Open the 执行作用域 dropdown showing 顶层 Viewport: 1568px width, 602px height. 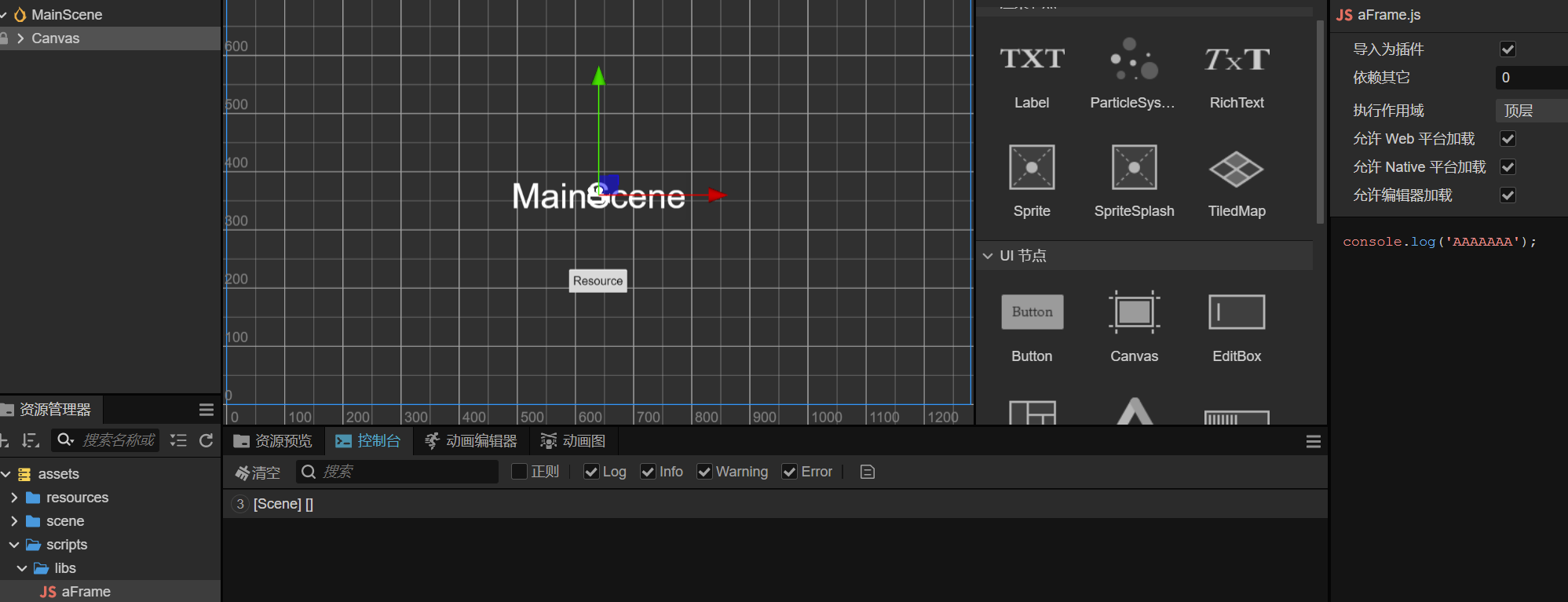1531,111
